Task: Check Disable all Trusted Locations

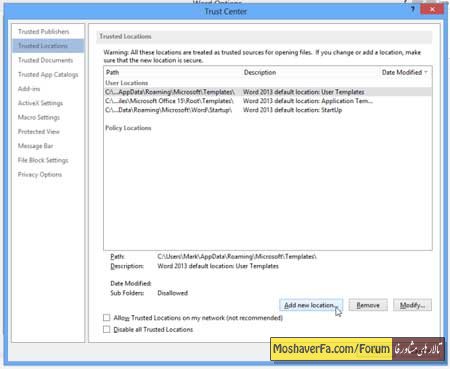Action: tap(107, 329)
